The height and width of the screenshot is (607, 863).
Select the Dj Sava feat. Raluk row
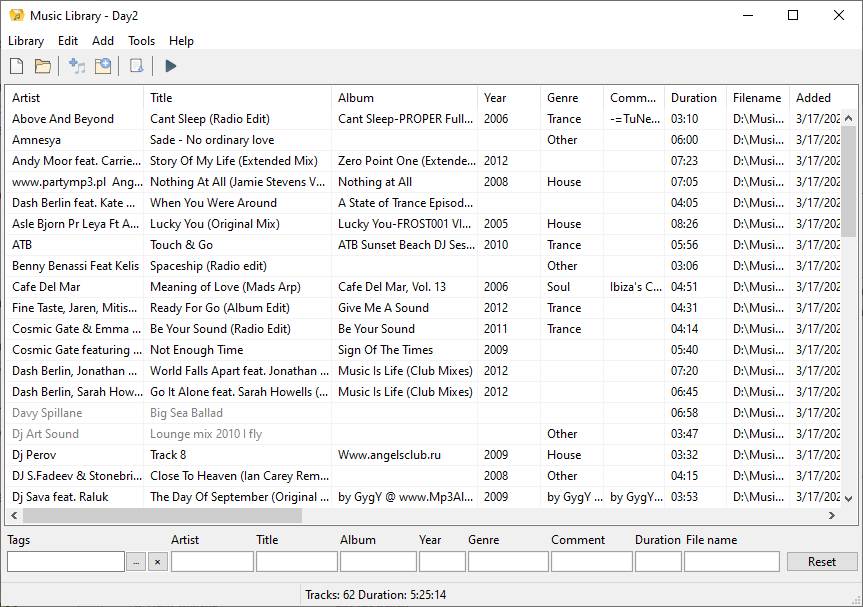pyautogui.click(x=423, y=497)
